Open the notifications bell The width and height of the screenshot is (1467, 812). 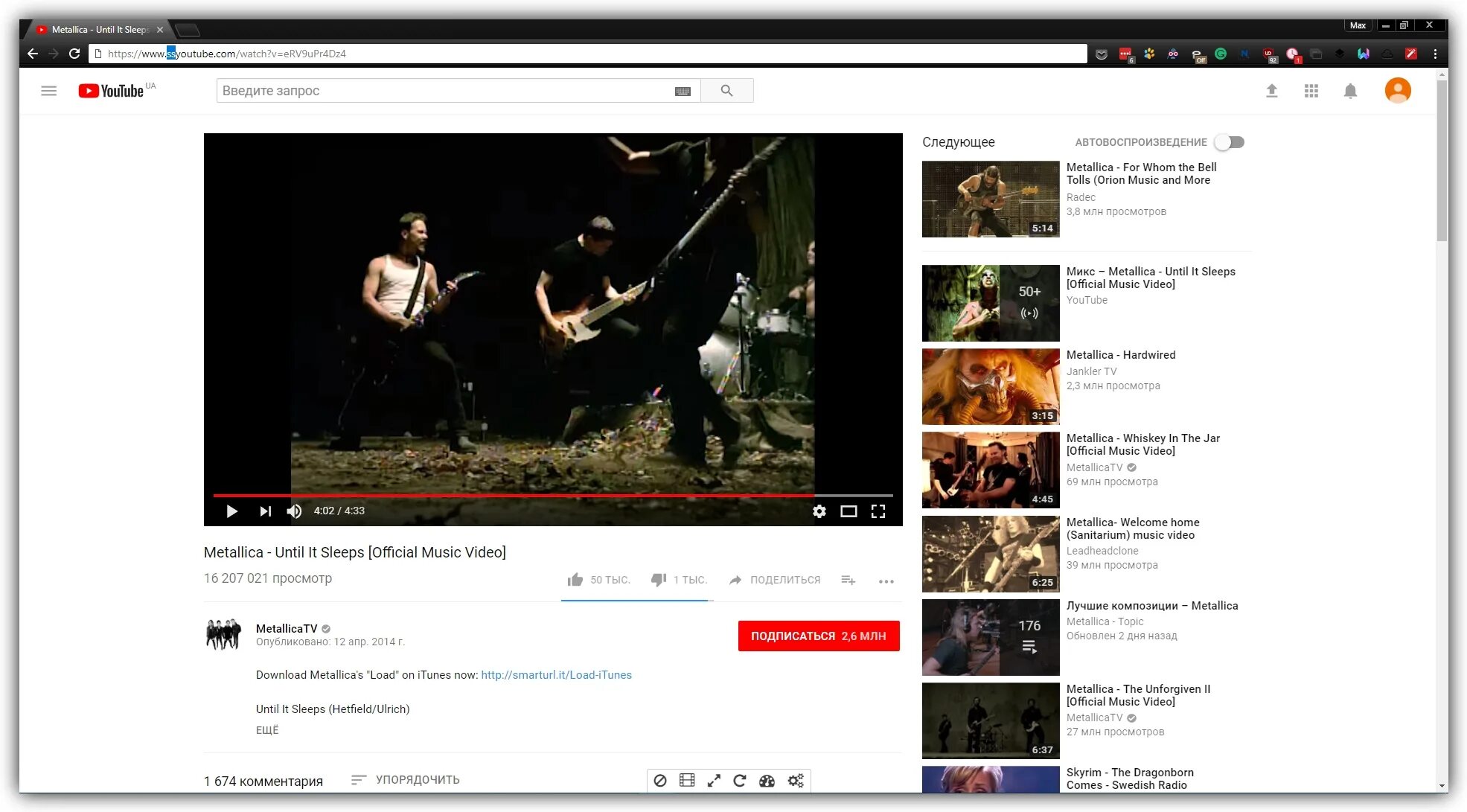1349,91
